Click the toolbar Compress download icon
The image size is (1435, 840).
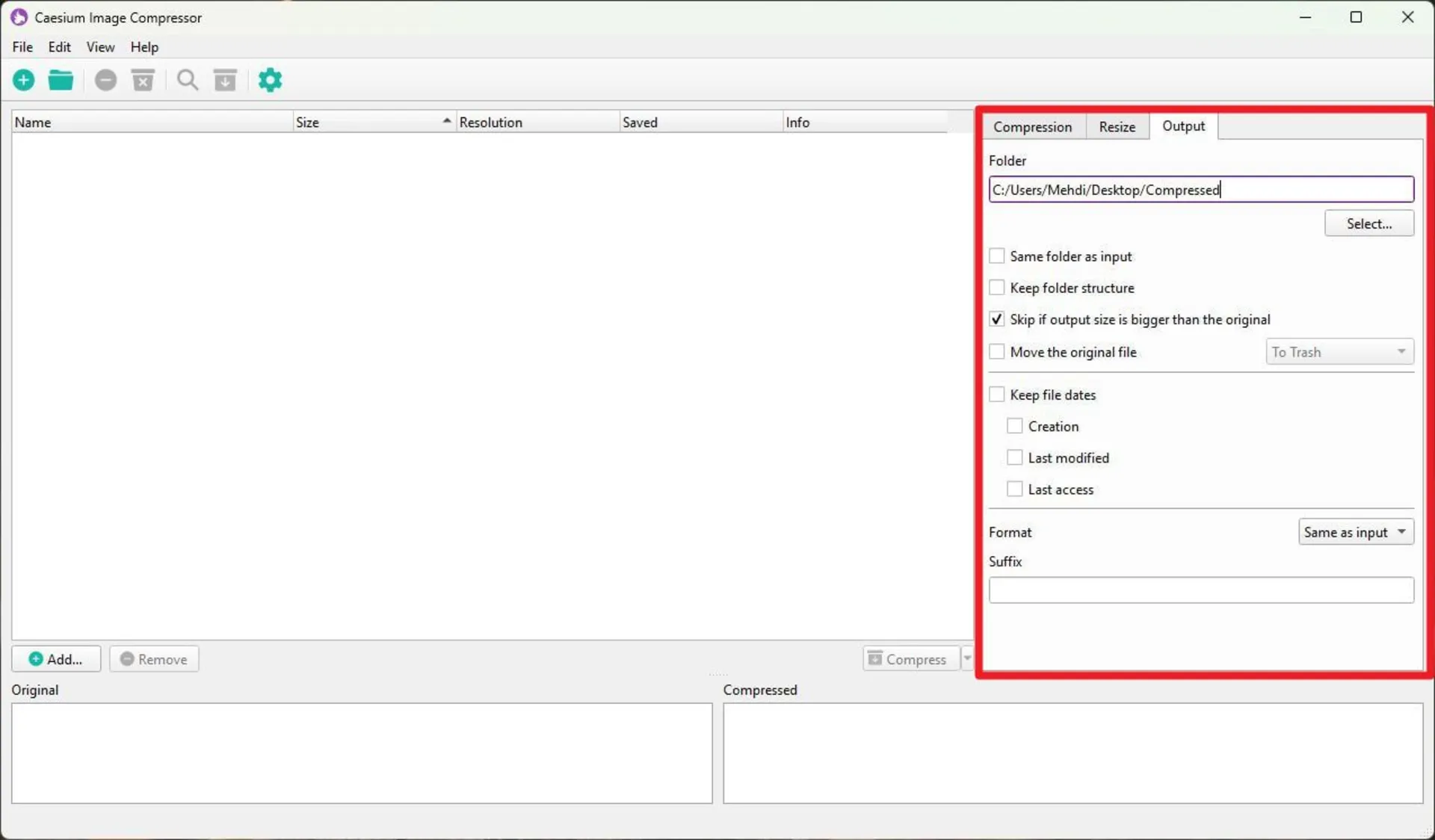(225, 80)
